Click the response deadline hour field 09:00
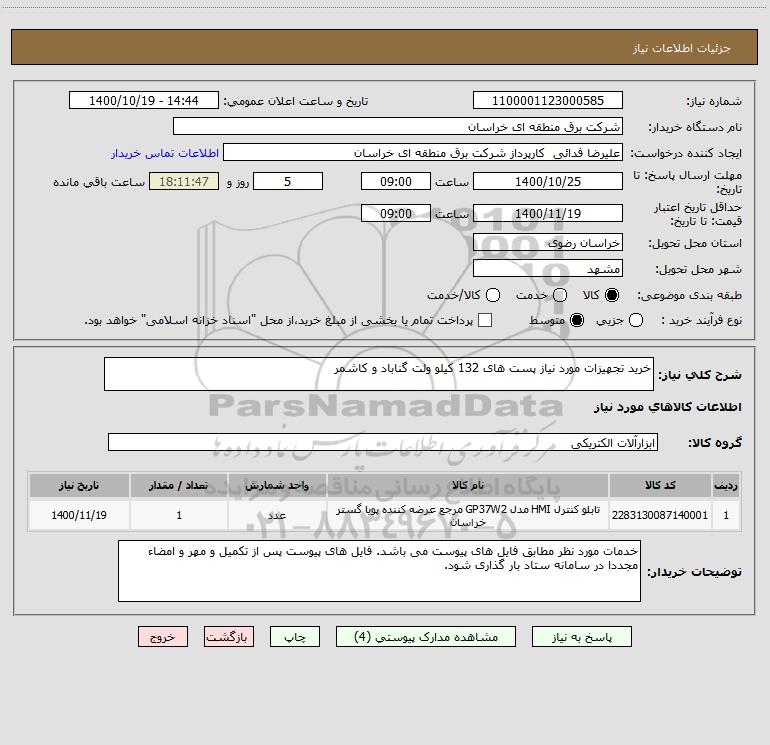 [396, 182]
